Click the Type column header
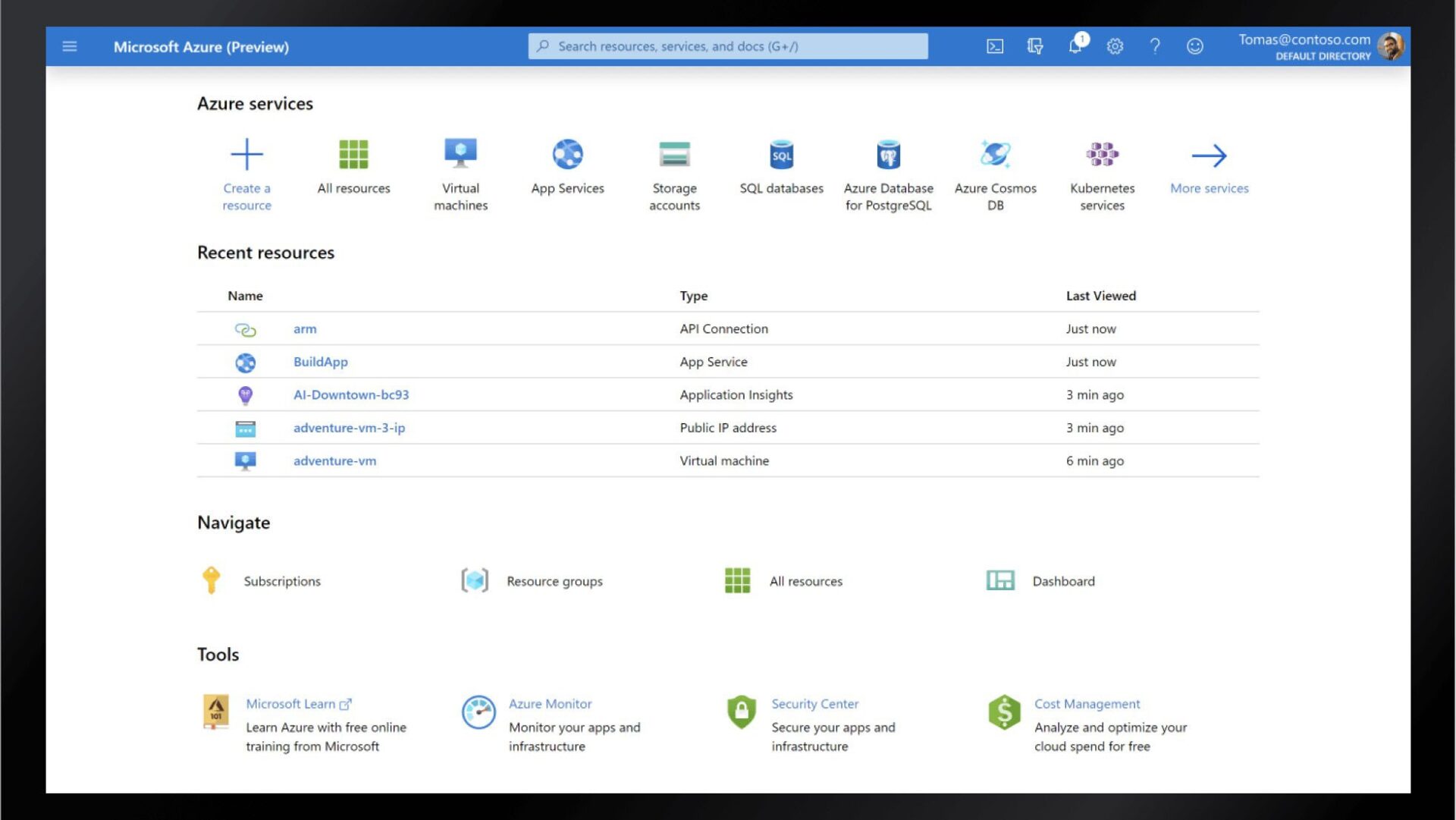 click(x=693, y=296)
